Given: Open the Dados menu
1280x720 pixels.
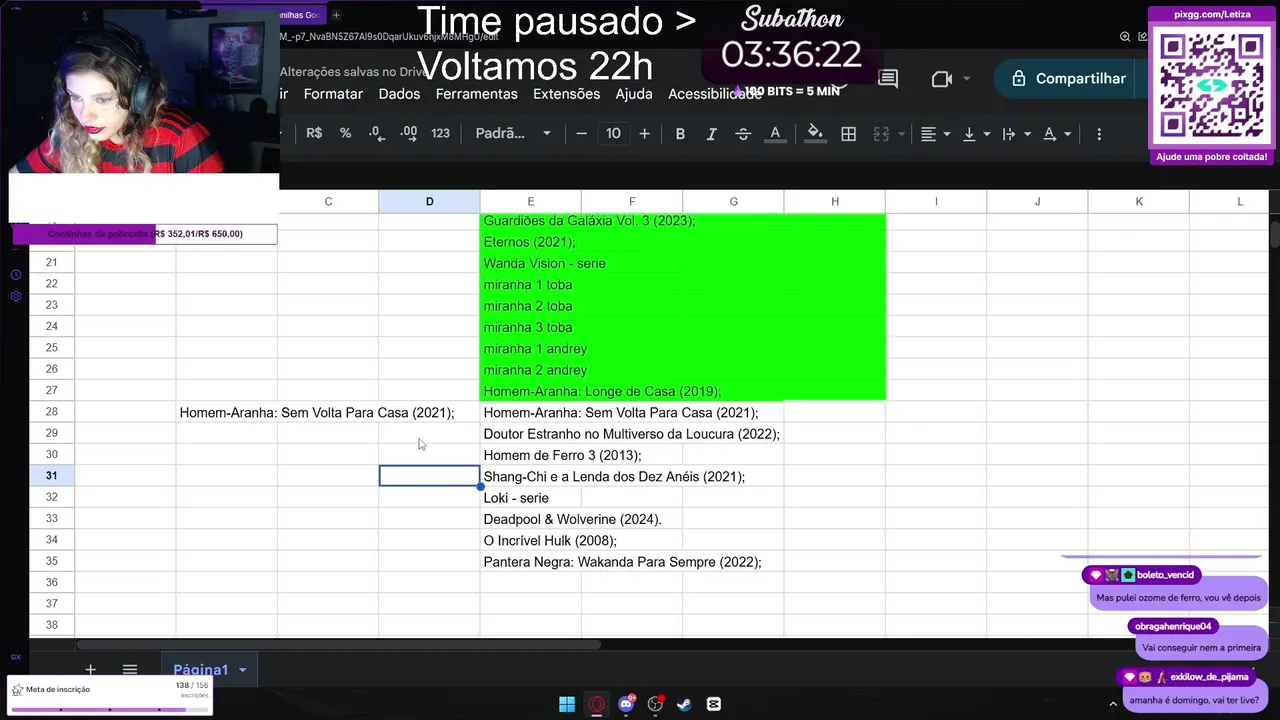Looking at the screenshot, I should (x=399, y=93).
